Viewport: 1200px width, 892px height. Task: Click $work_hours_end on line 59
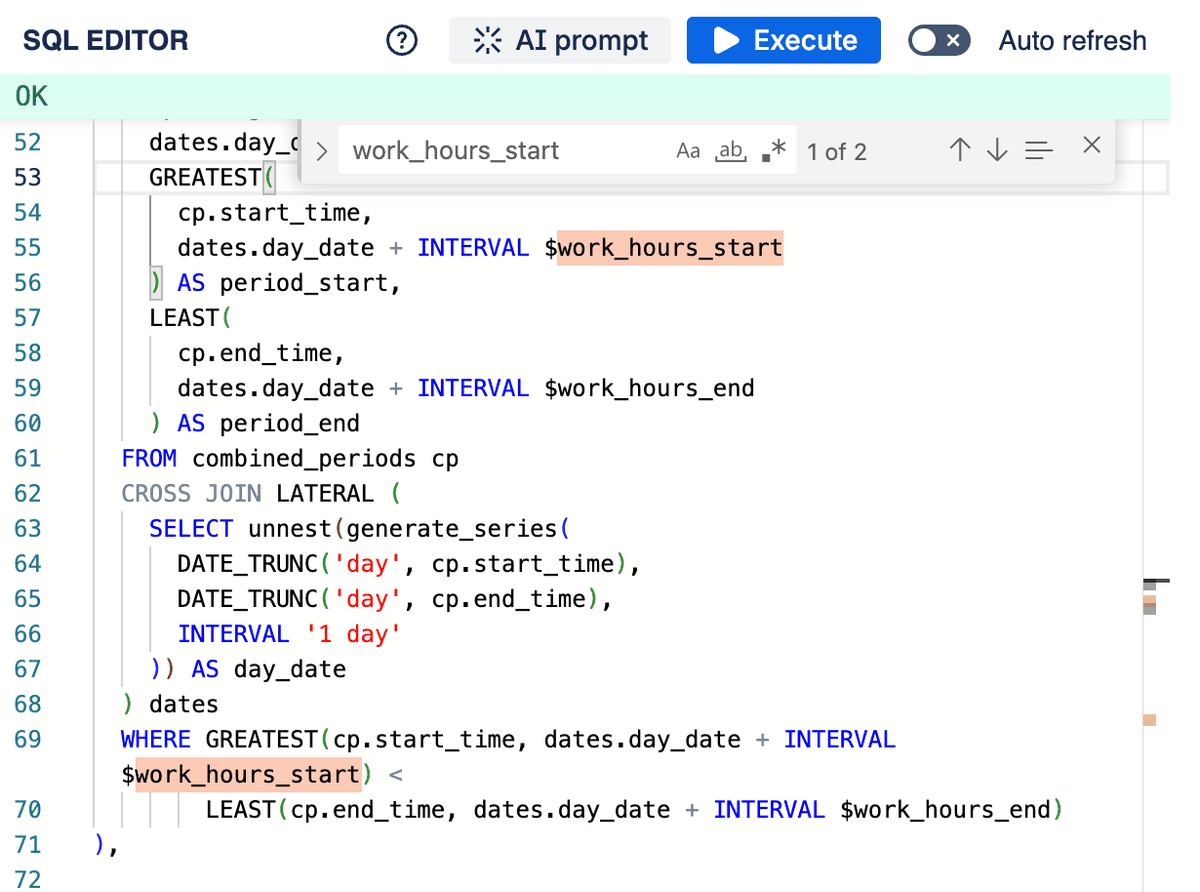(649, 388)
